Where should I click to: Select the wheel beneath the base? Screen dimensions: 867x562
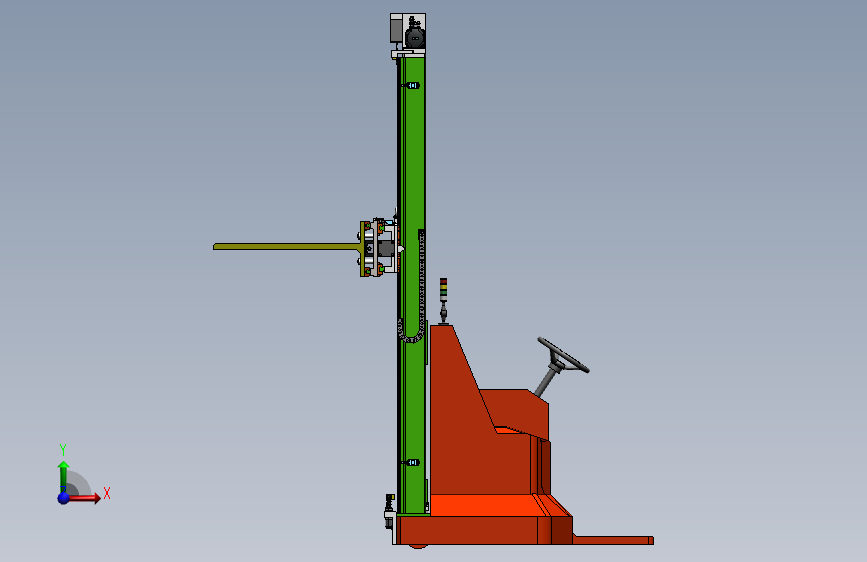click(x=418, y=547)
